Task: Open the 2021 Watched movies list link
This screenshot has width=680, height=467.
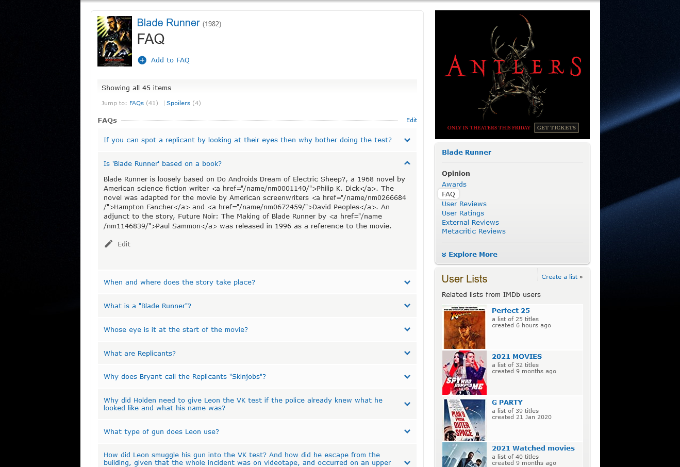Action: [533, 448]
